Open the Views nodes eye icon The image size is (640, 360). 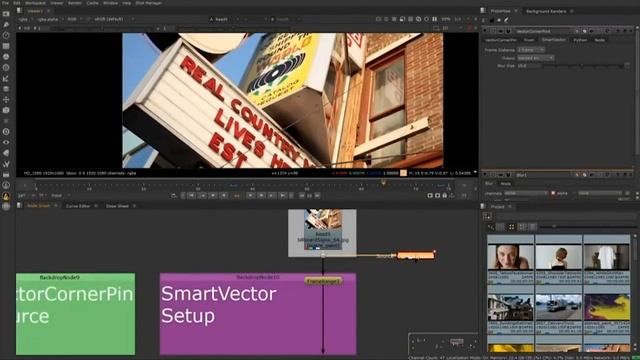click(x=6, y=142)
